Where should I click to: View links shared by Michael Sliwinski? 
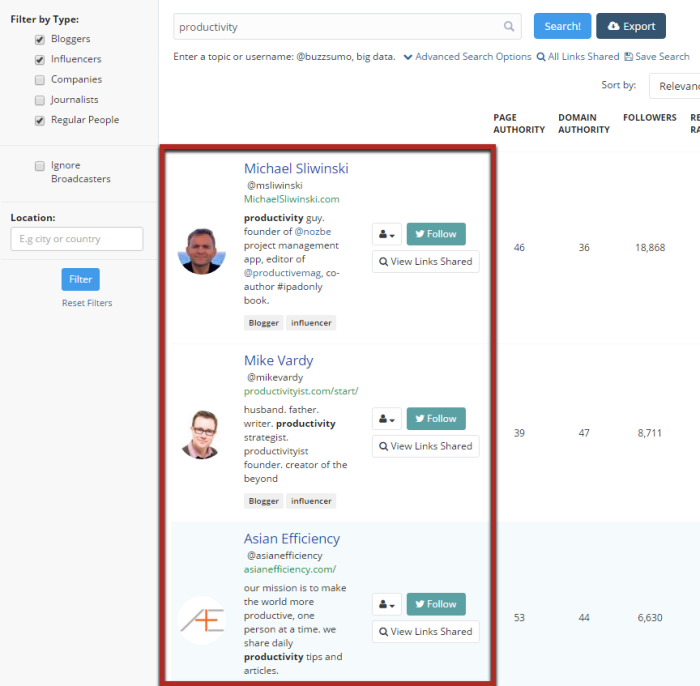pos(425,262)
